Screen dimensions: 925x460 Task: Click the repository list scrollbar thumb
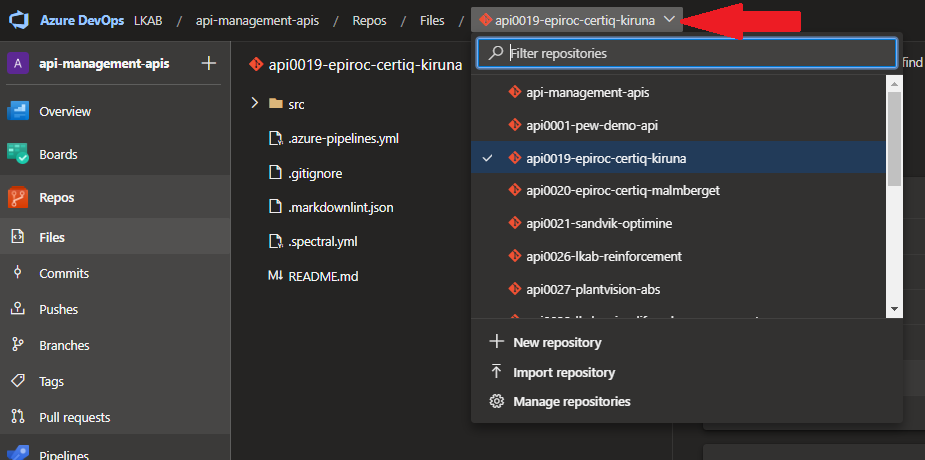coord(894,139)
